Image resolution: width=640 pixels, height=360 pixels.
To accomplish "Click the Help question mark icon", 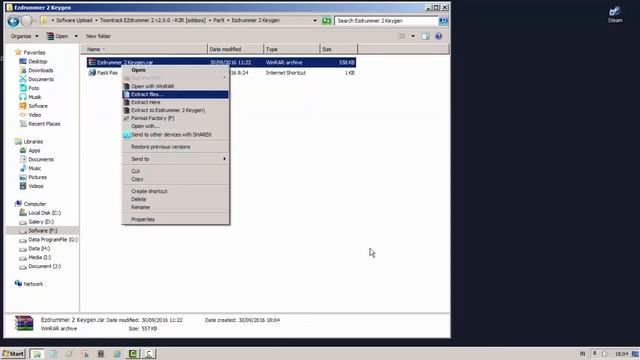I will (438, 36).
